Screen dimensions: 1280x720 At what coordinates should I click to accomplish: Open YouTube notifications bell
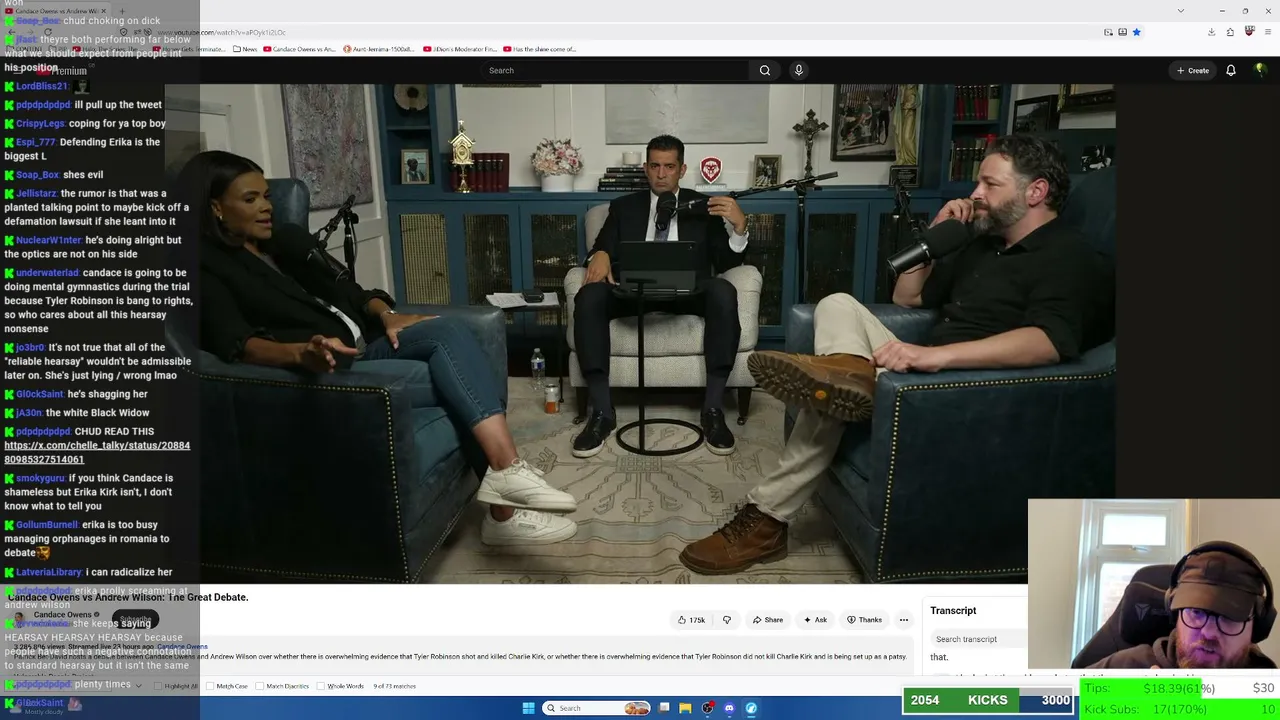(1231, 70)
